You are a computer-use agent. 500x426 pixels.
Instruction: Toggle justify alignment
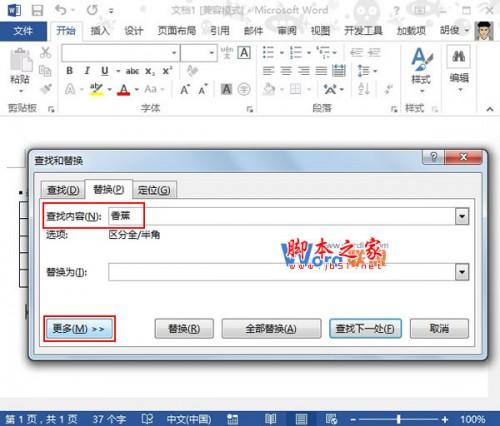pos(321,71)
